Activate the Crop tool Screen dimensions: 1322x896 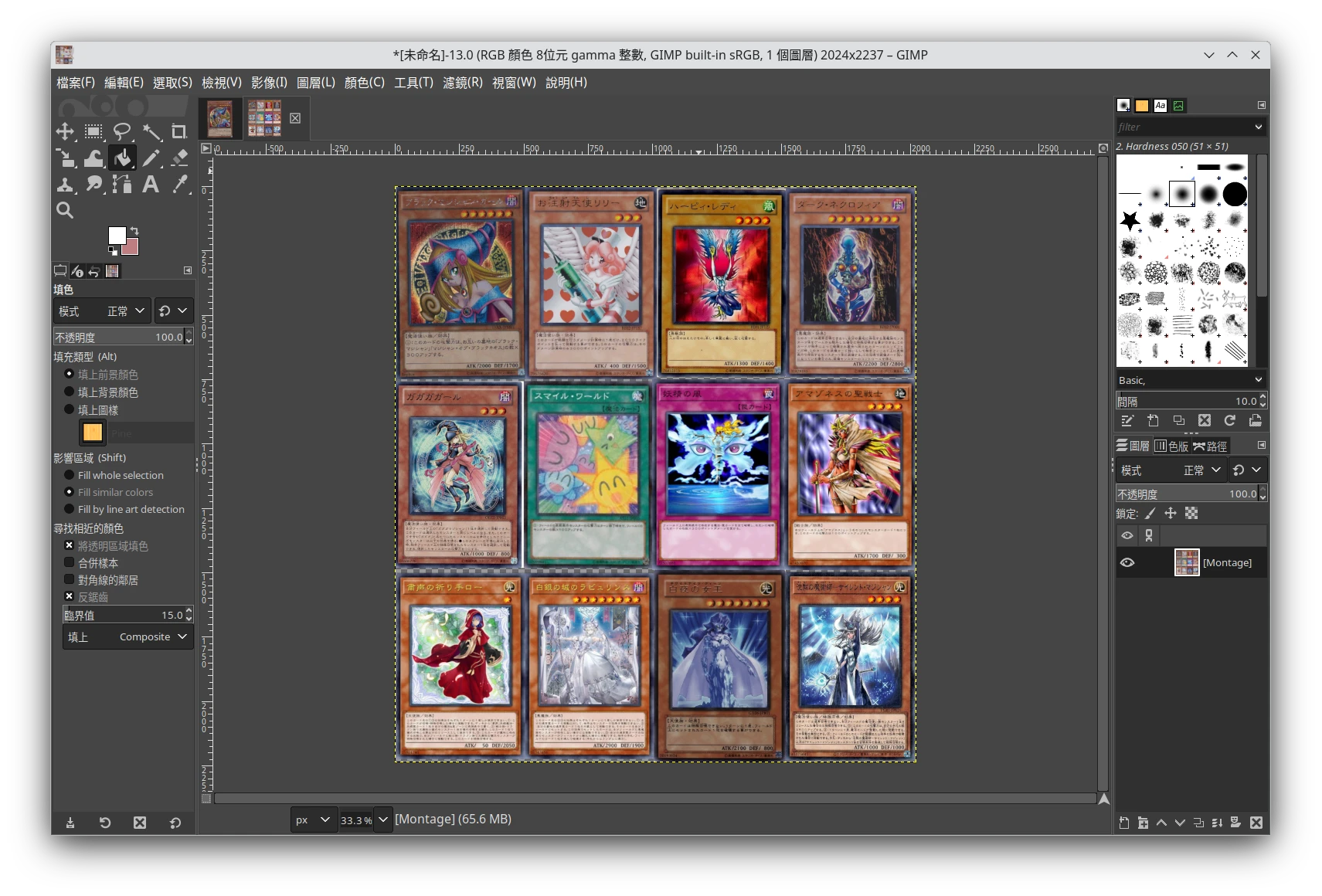click(179, 131)
